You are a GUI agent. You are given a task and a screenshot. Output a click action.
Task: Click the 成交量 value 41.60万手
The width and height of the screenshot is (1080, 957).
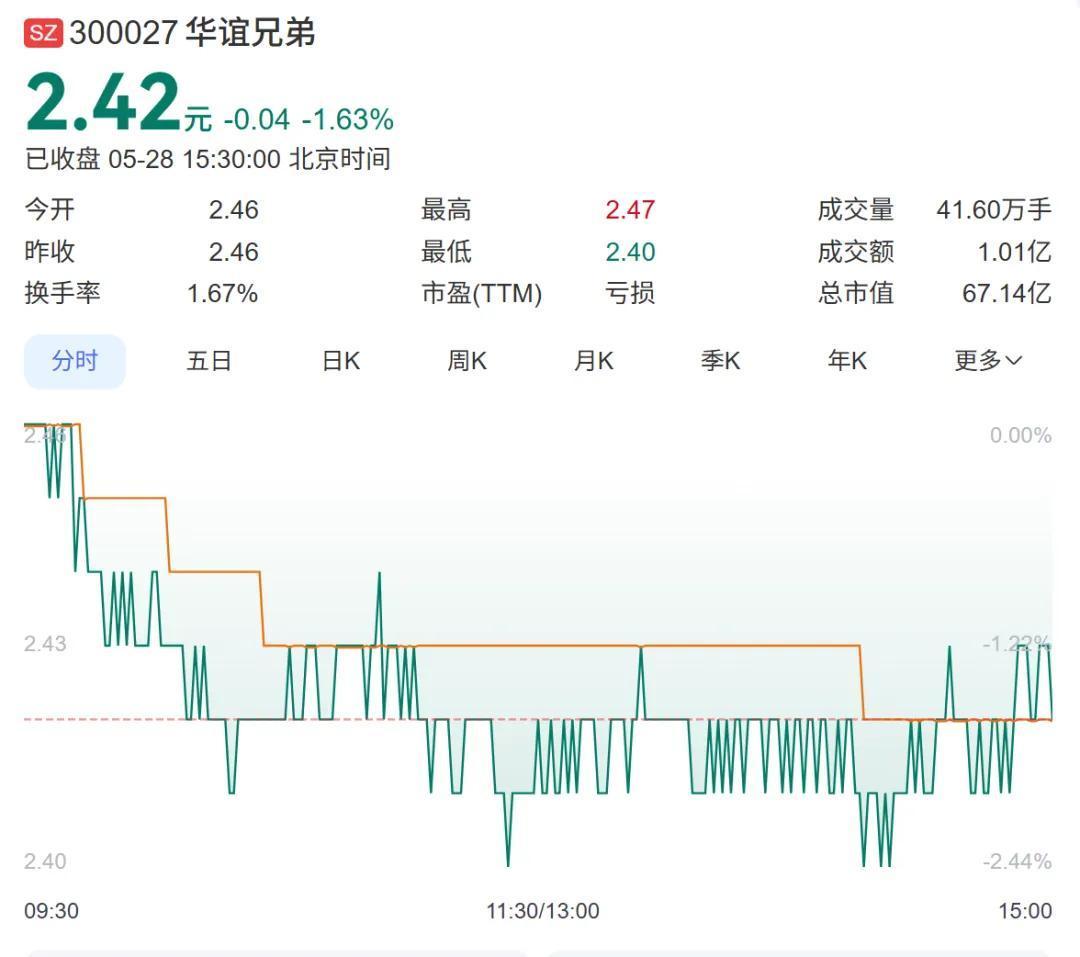(x=994, y=209)
